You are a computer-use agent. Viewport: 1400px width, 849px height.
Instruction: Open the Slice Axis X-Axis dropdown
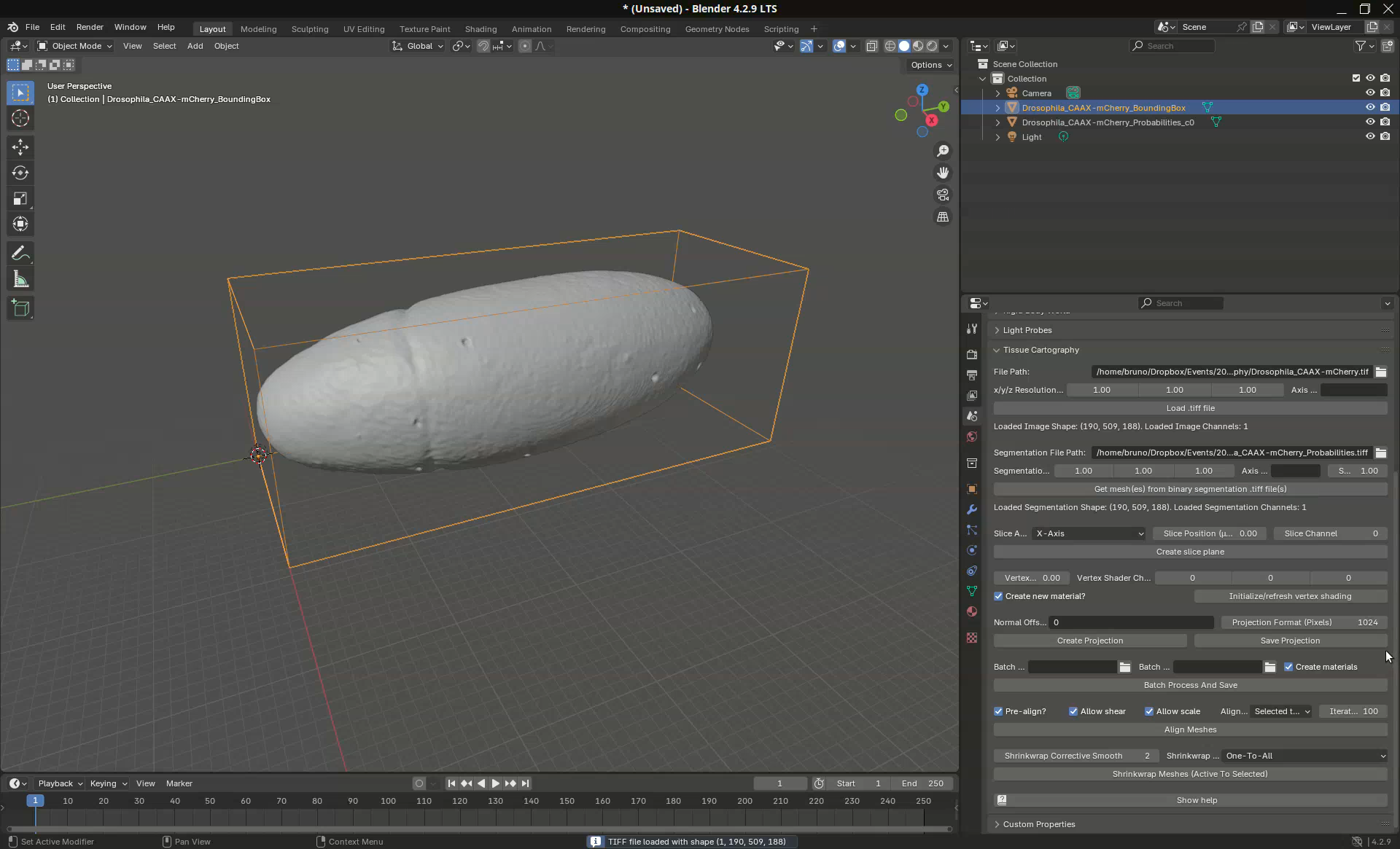pyautogui.click(x=1089, y=533)
